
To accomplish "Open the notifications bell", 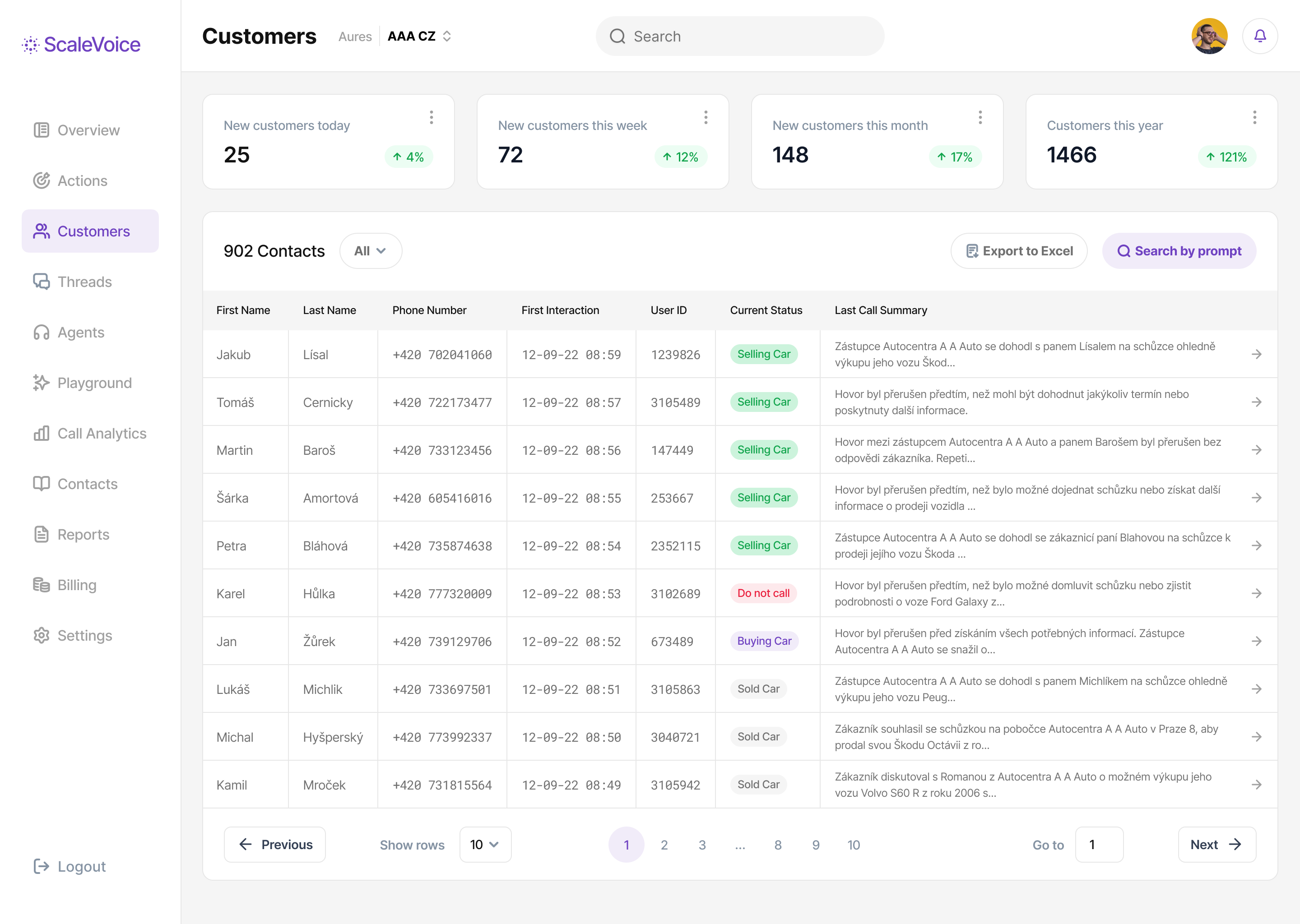I will pyautogui.click(x=1259, y=36).
